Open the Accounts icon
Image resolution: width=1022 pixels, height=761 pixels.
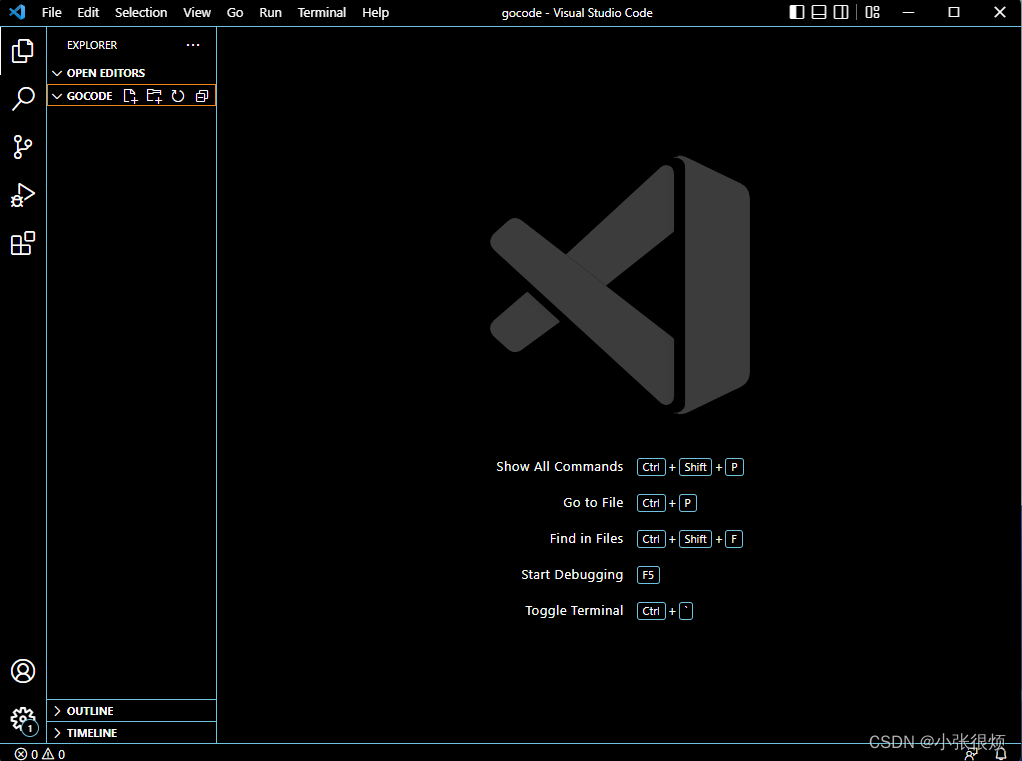tap(23, 671)
